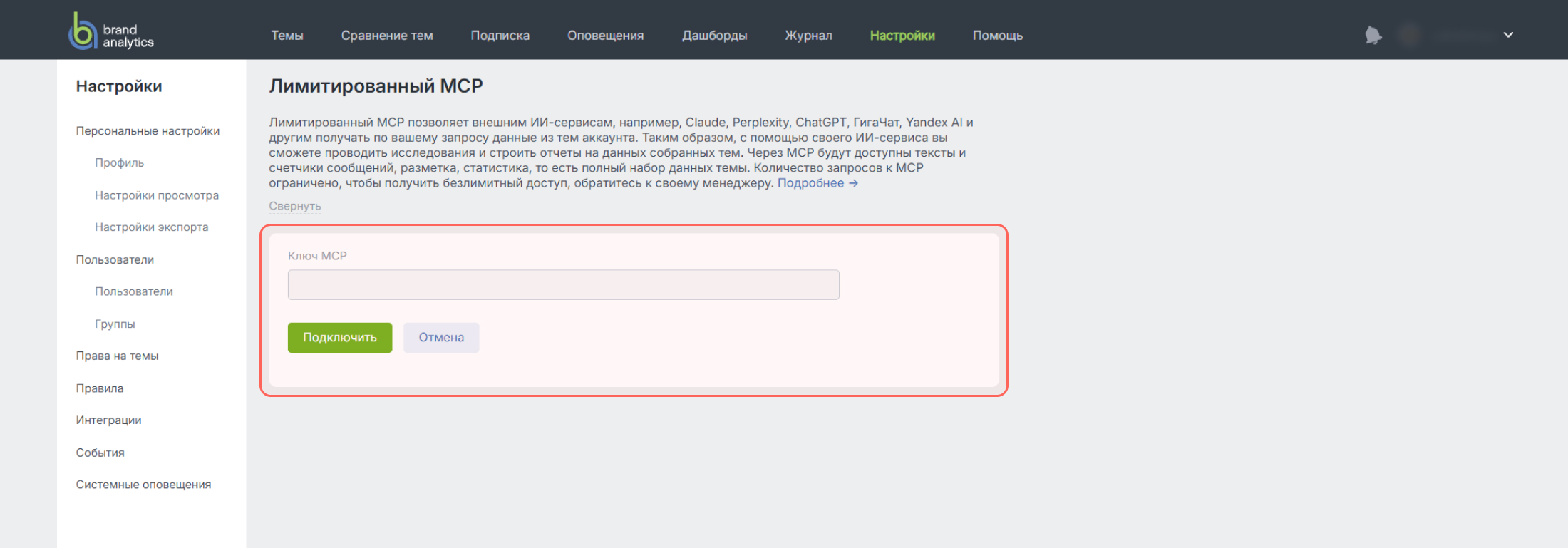Focus the Ключ MCP input field

click(x=563, y=284)
